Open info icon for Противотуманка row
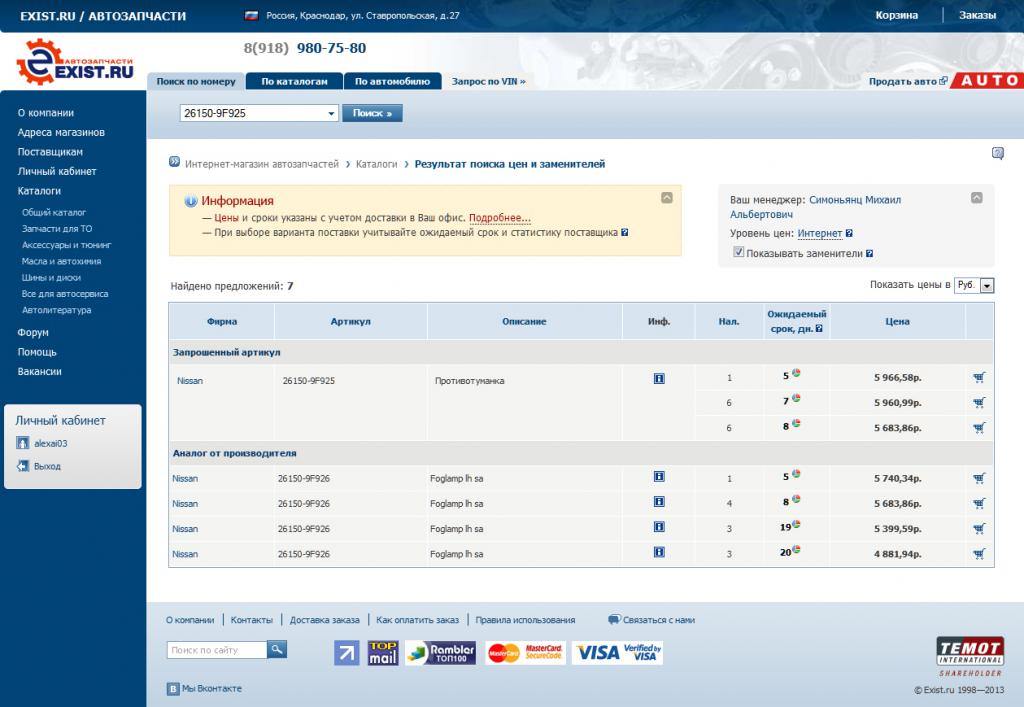Viewport: 1024px width, 707px height. tap(659, 378)
